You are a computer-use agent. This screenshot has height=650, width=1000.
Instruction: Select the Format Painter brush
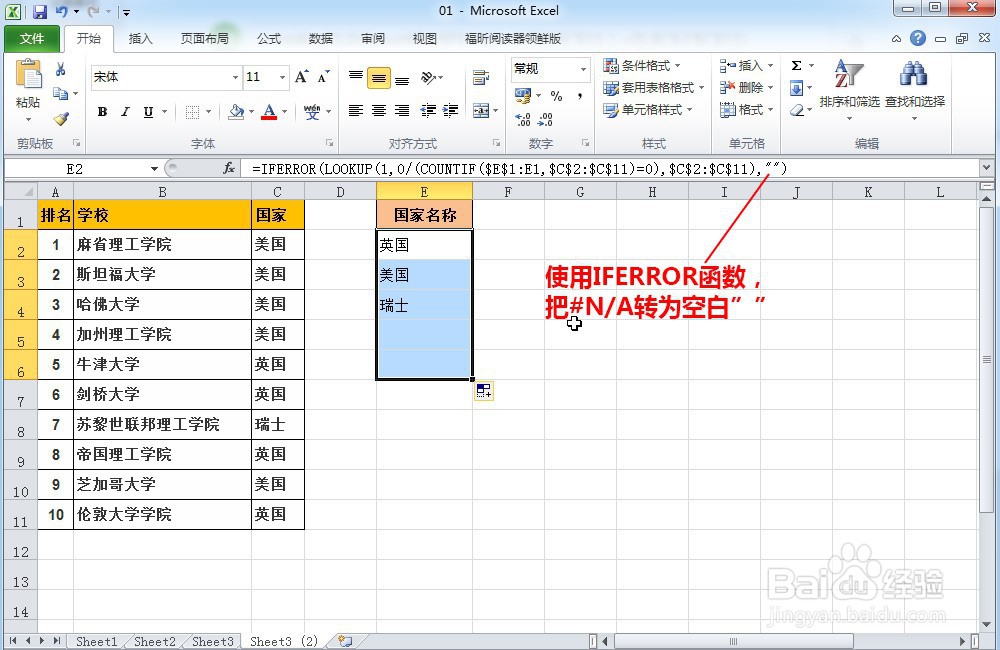pos(61,119)
